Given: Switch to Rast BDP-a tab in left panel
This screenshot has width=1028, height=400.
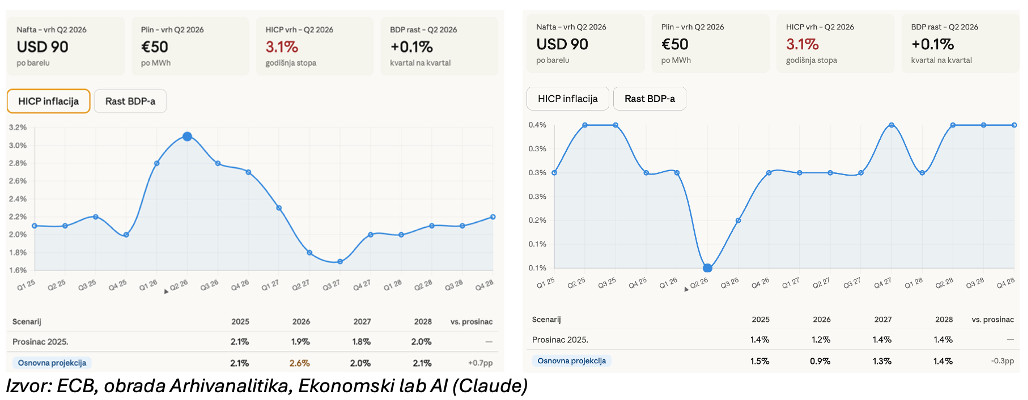Looking at the screenshot, I should tap(131, 101).
